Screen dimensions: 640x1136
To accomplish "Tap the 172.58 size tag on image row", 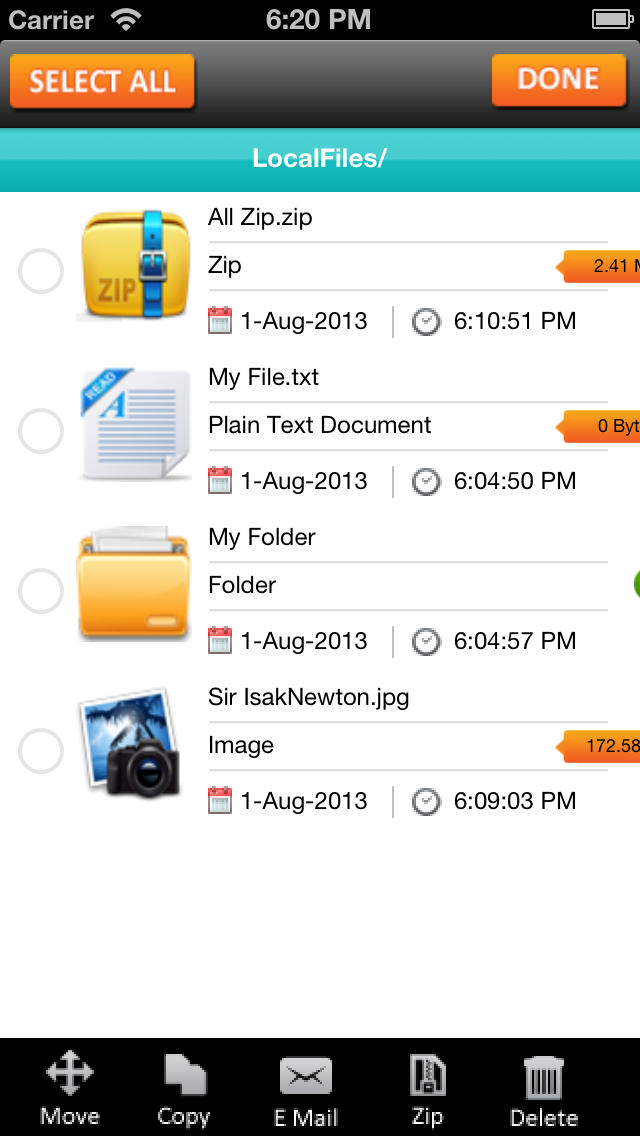I will click(599, 746).
